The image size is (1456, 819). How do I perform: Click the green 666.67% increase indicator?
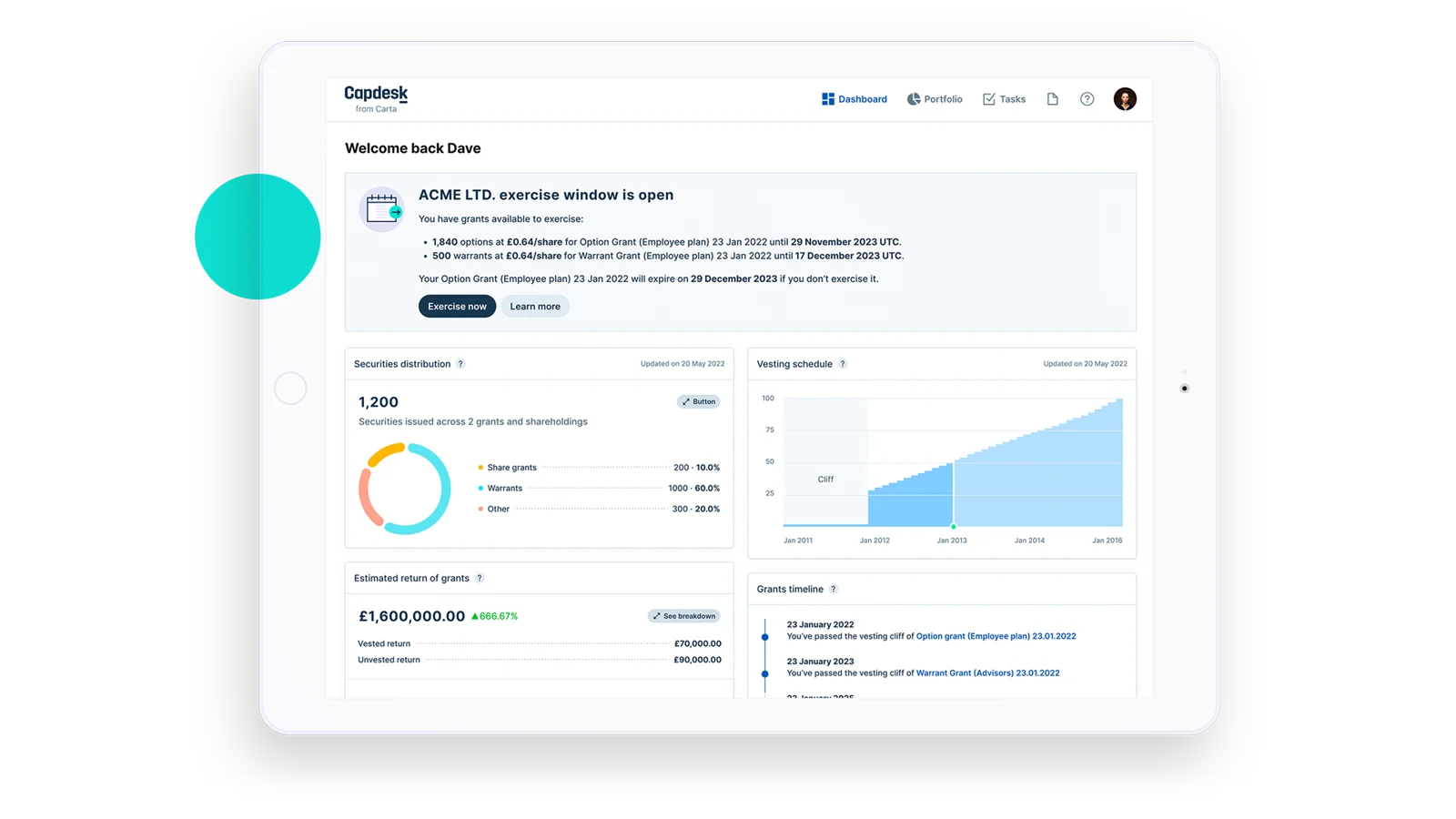pos(494,616)
